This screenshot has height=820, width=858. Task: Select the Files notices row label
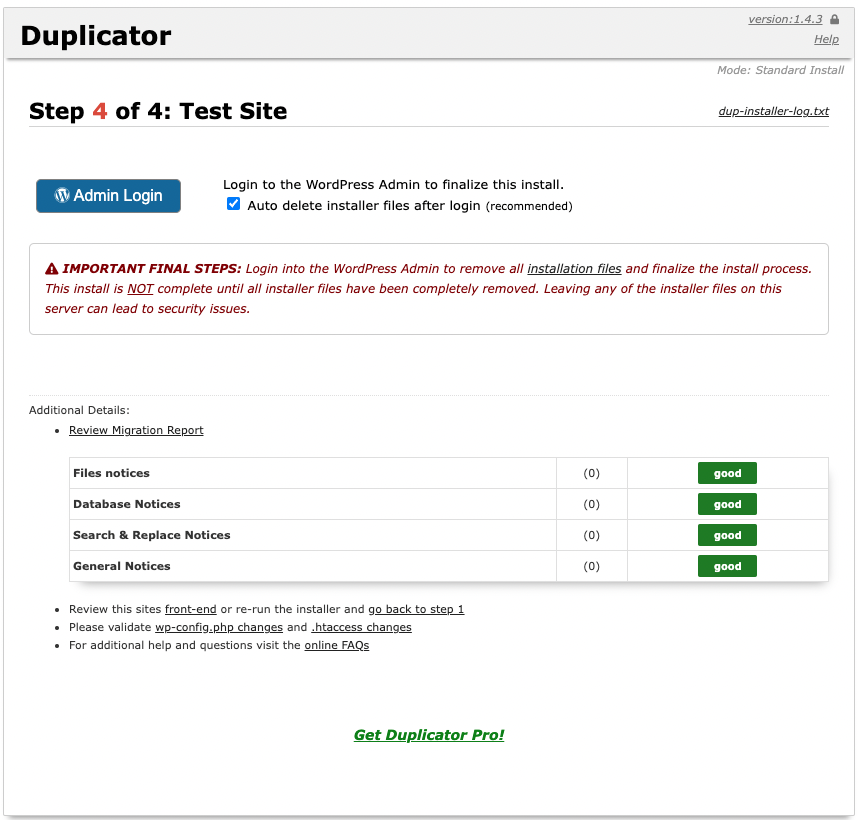[111, 473]
